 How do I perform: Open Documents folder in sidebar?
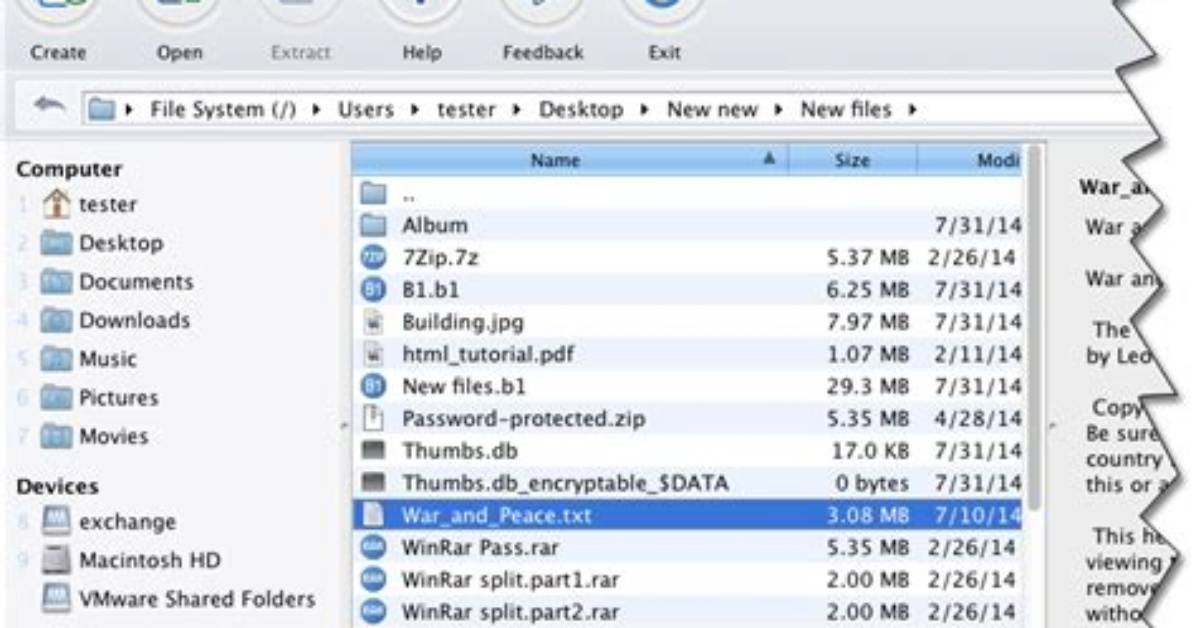coord(117,282)
